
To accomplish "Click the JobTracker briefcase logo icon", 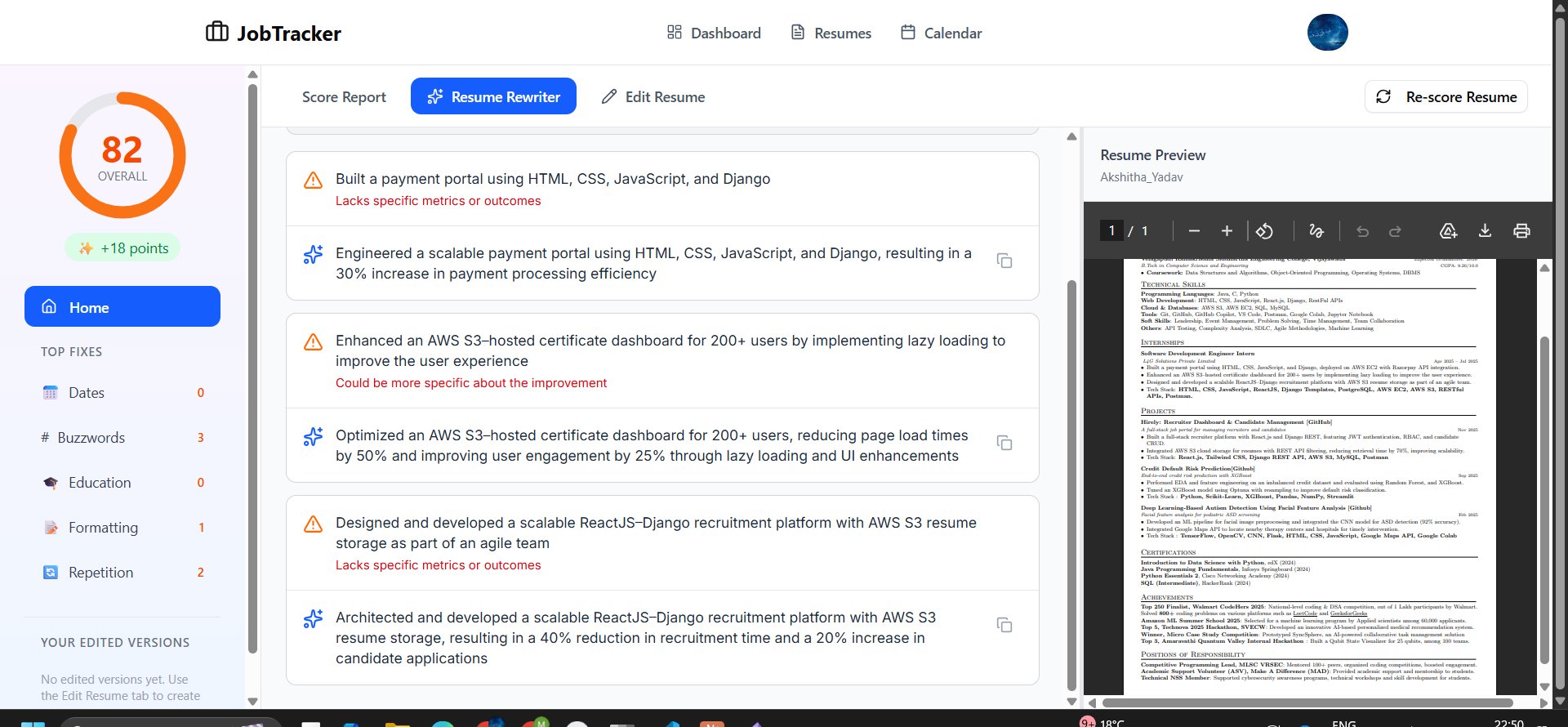I will coord(216,32).
